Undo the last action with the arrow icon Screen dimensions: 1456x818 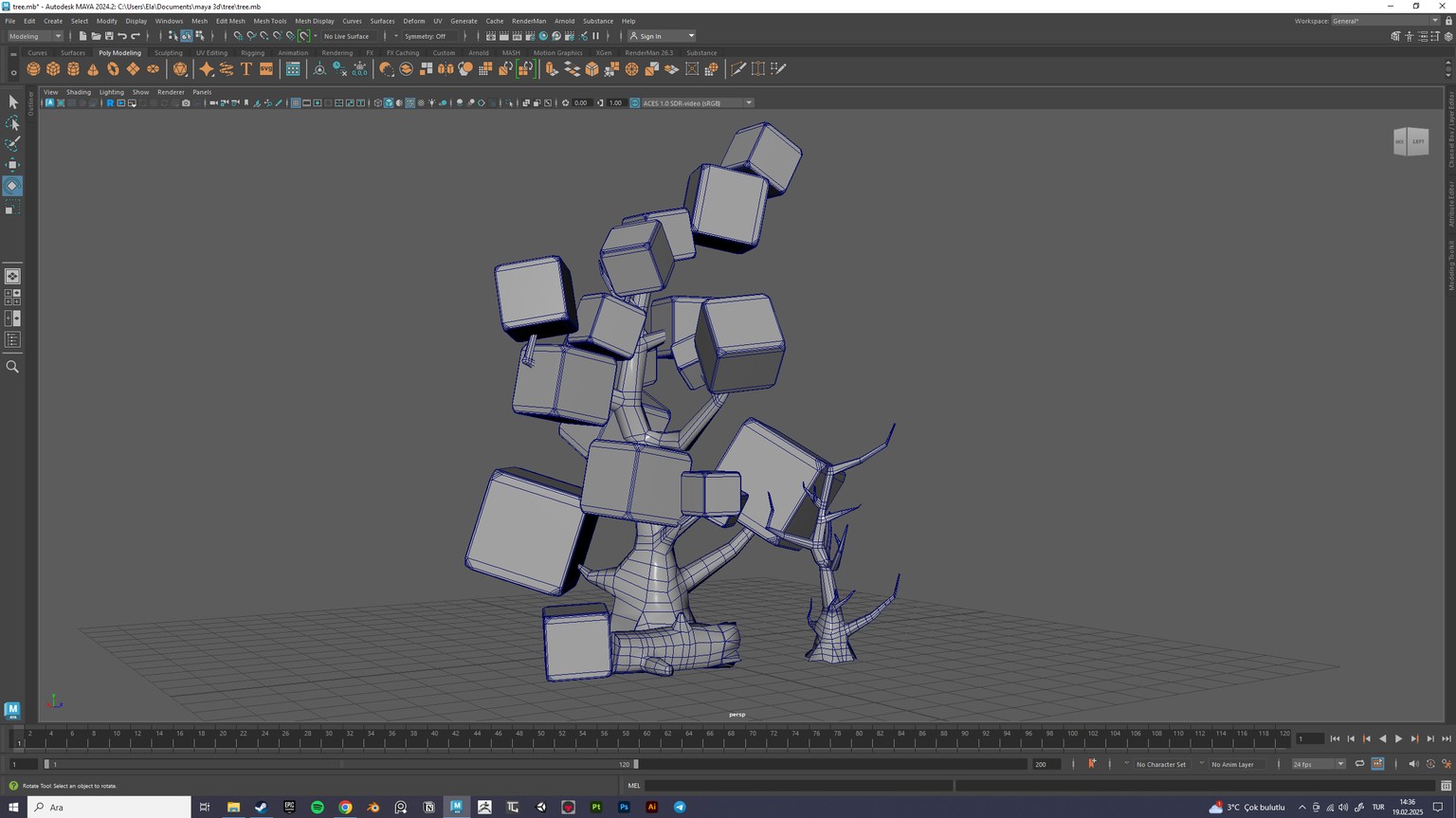coord(122,36)
